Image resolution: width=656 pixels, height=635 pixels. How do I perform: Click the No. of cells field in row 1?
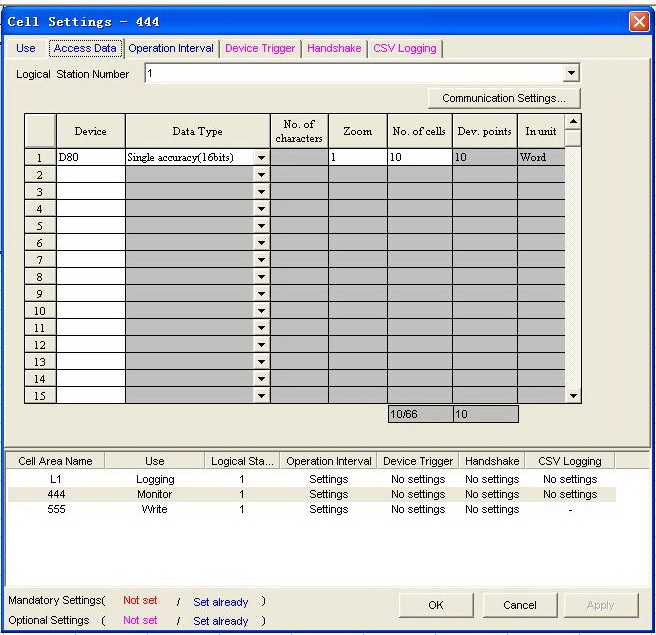click(x=419, y=158)
